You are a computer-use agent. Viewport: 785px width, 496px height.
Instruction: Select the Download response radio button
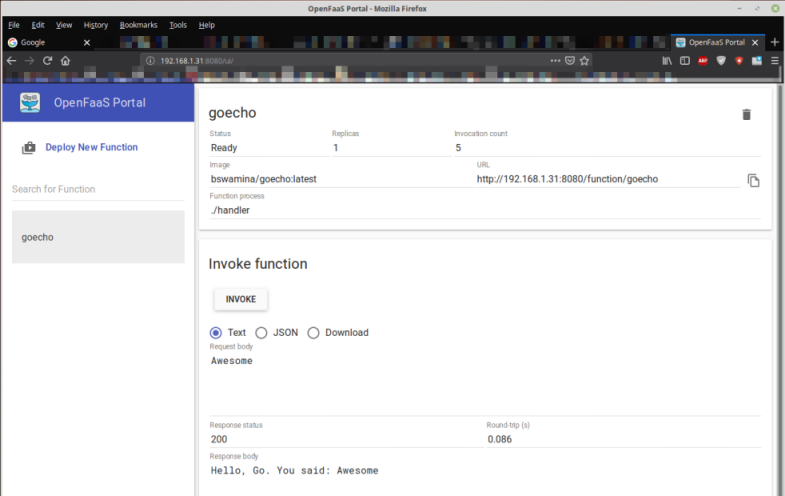(x=313, y=333)
